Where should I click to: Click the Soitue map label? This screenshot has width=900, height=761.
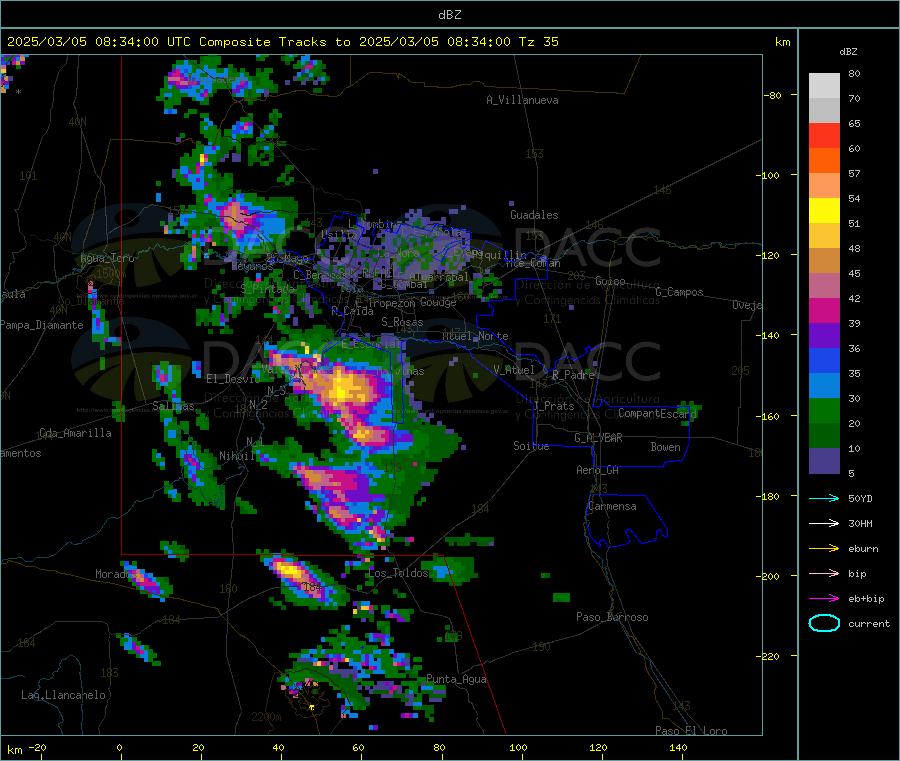pyautogui.click(x=531, y=446)
